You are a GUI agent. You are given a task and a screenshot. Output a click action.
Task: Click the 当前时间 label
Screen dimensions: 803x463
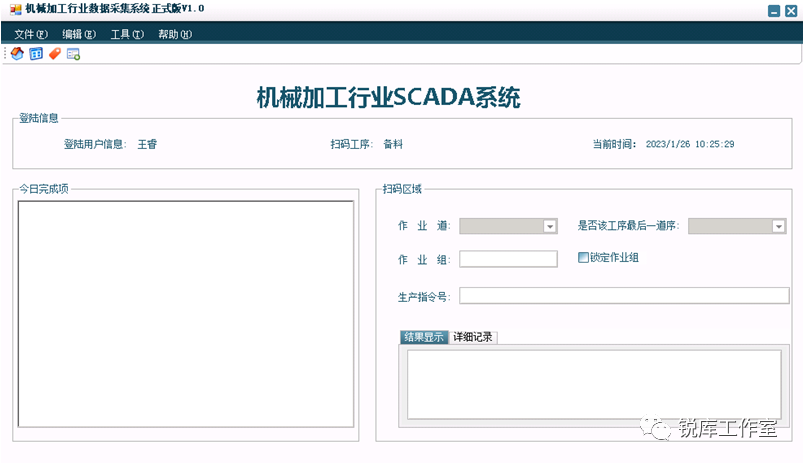(615, 144)
